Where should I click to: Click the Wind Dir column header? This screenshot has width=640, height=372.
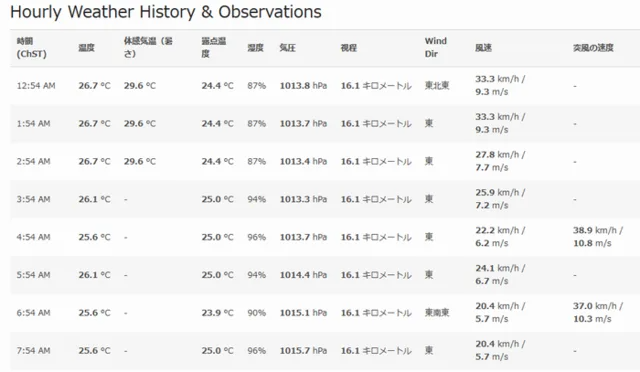[436, 47]
